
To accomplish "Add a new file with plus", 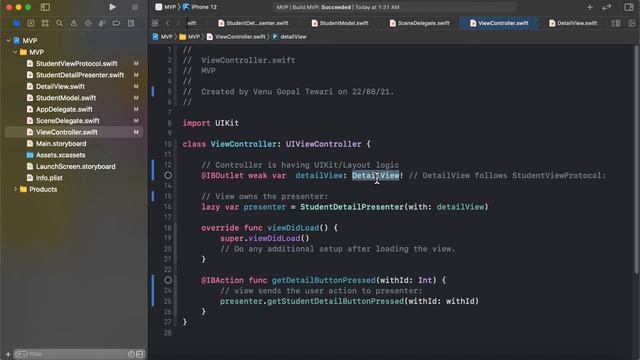I will pyautogui.click(x=8, y=354).
